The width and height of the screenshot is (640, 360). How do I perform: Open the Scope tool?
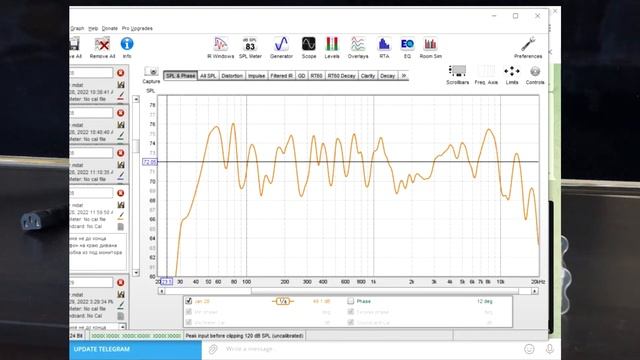point(309,47)
